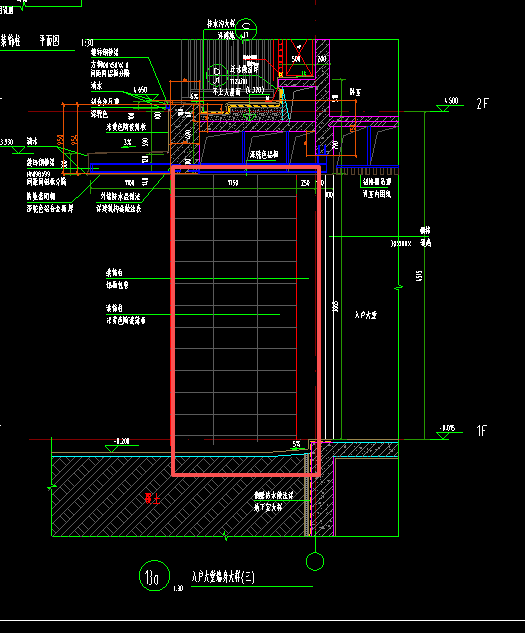Click the 1150 horizontal dimension text
Viewport: 525px width, 633px height.
pyautogui.click(x=233, y=183)
